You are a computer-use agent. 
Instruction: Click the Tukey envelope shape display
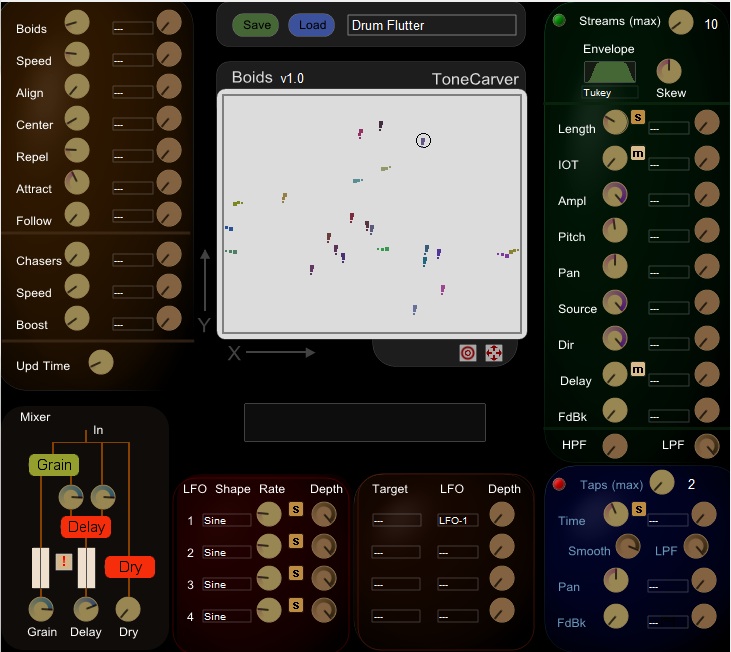pos(610,72)
